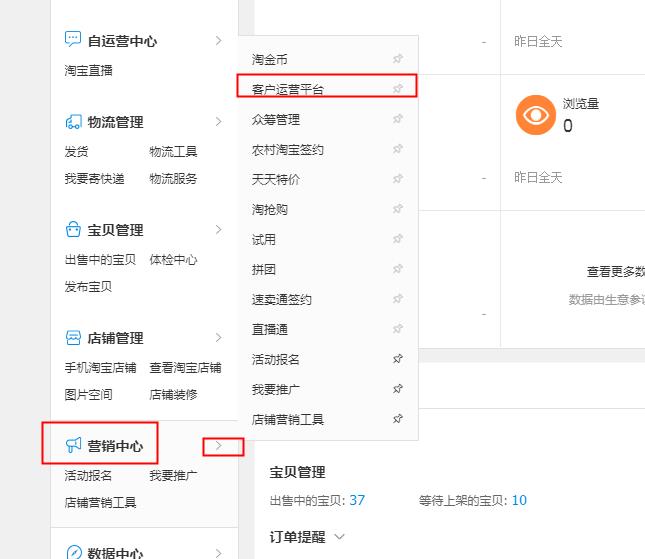The image size is (645, 559).
Task: Click the orange eye 浏览量 icon
Action: tap(536, 115)
